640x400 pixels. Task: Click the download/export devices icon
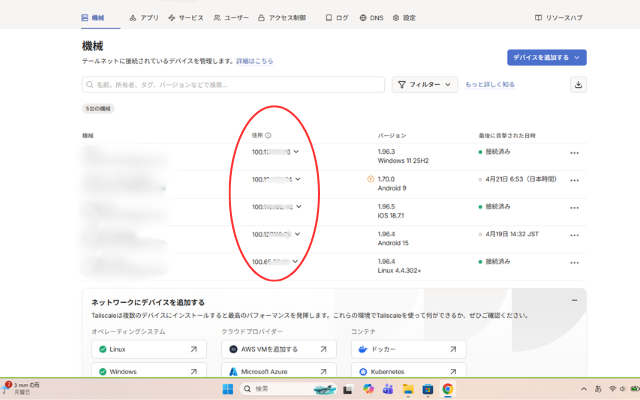(x=578, y=85)
